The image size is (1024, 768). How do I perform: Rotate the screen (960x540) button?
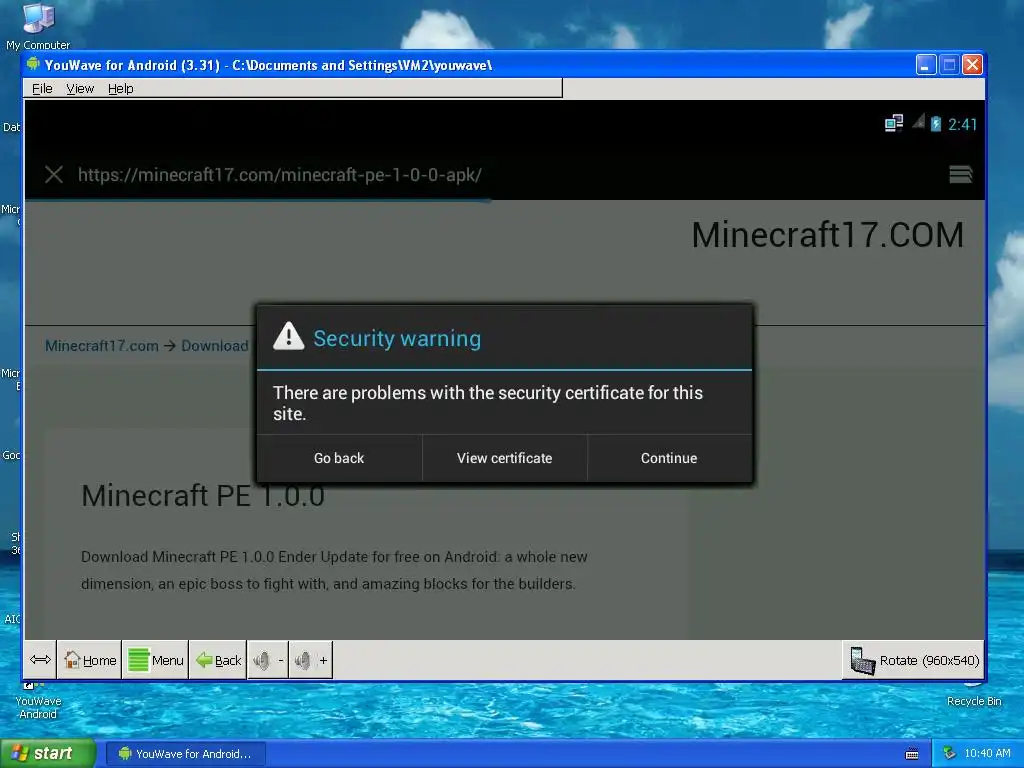click(914, 660)
